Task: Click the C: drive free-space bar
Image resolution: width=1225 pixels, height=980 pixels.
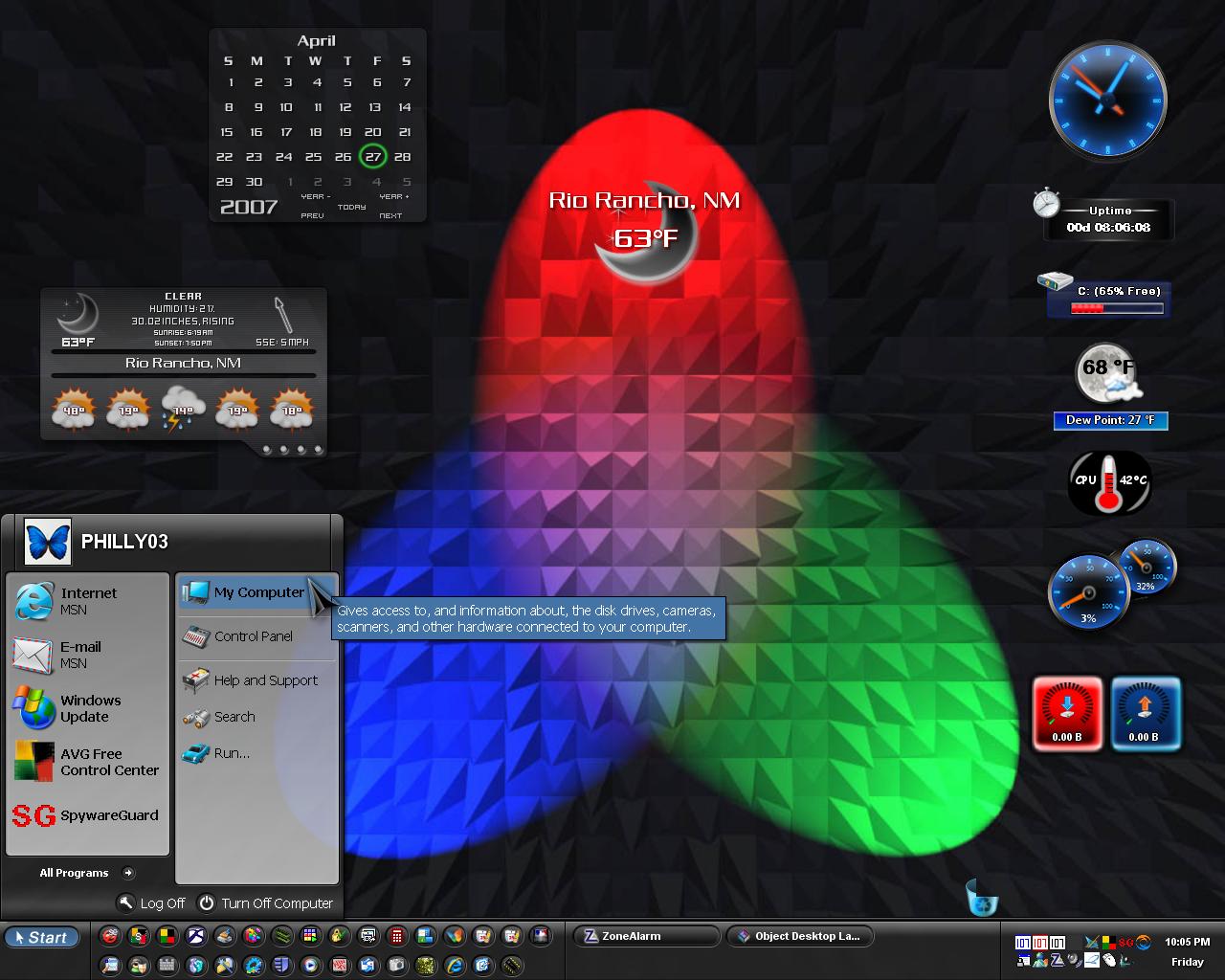Action: click(x=1117, y=308)
